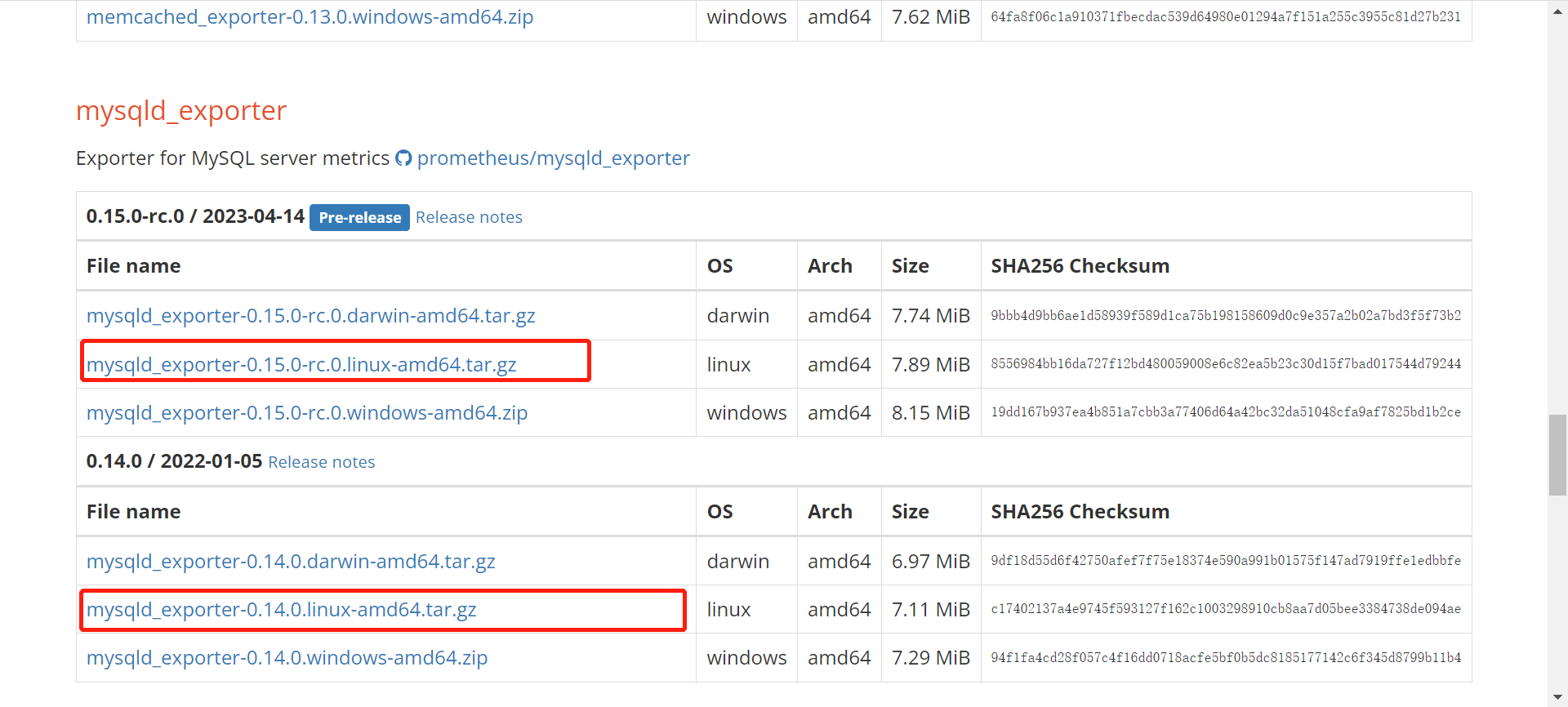Download mysqld_exporter-0.14.0.darwin-amd64.tar.gz

point(291,562)
